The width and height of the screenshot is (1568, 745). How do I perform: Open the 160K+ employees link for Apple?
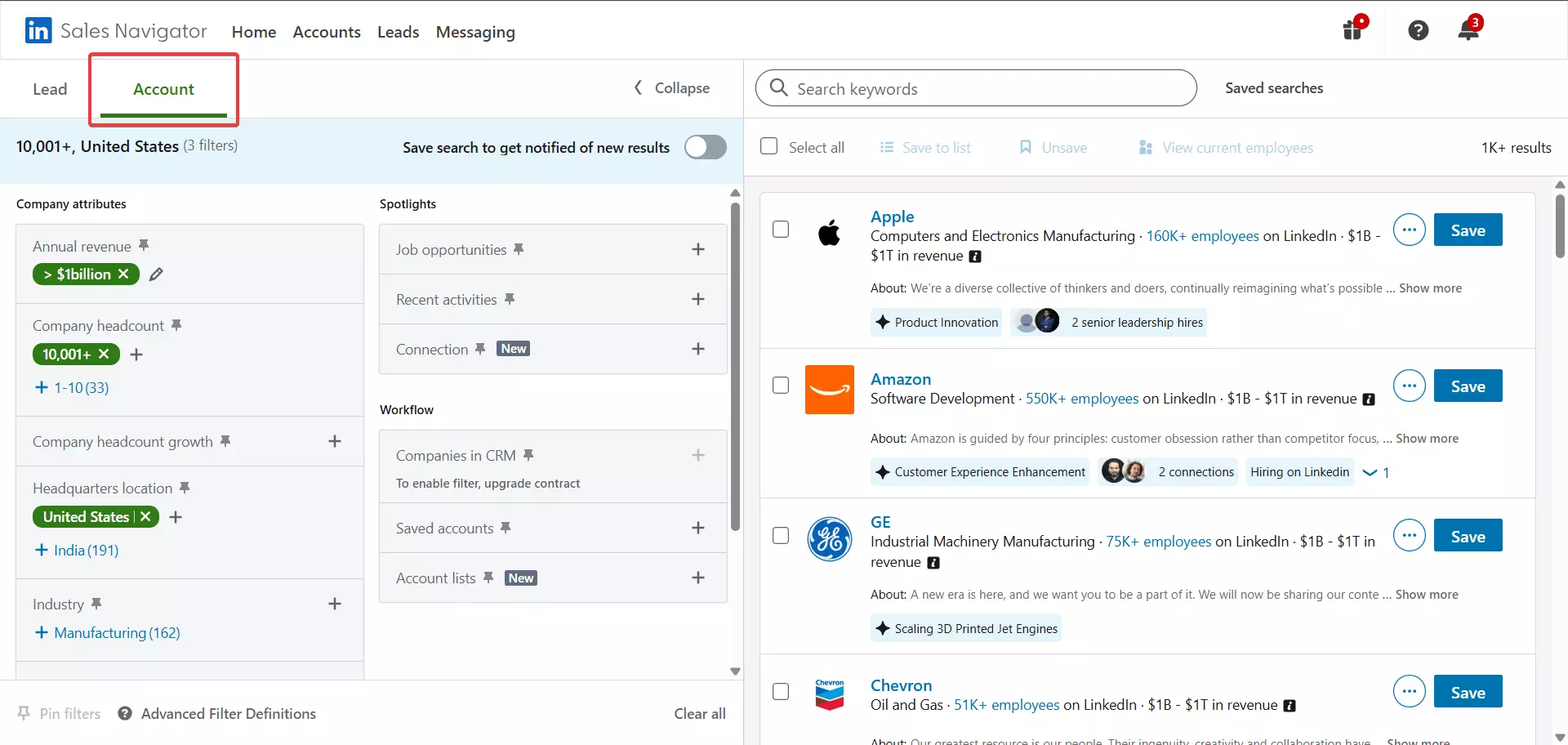coord(1202,236)
